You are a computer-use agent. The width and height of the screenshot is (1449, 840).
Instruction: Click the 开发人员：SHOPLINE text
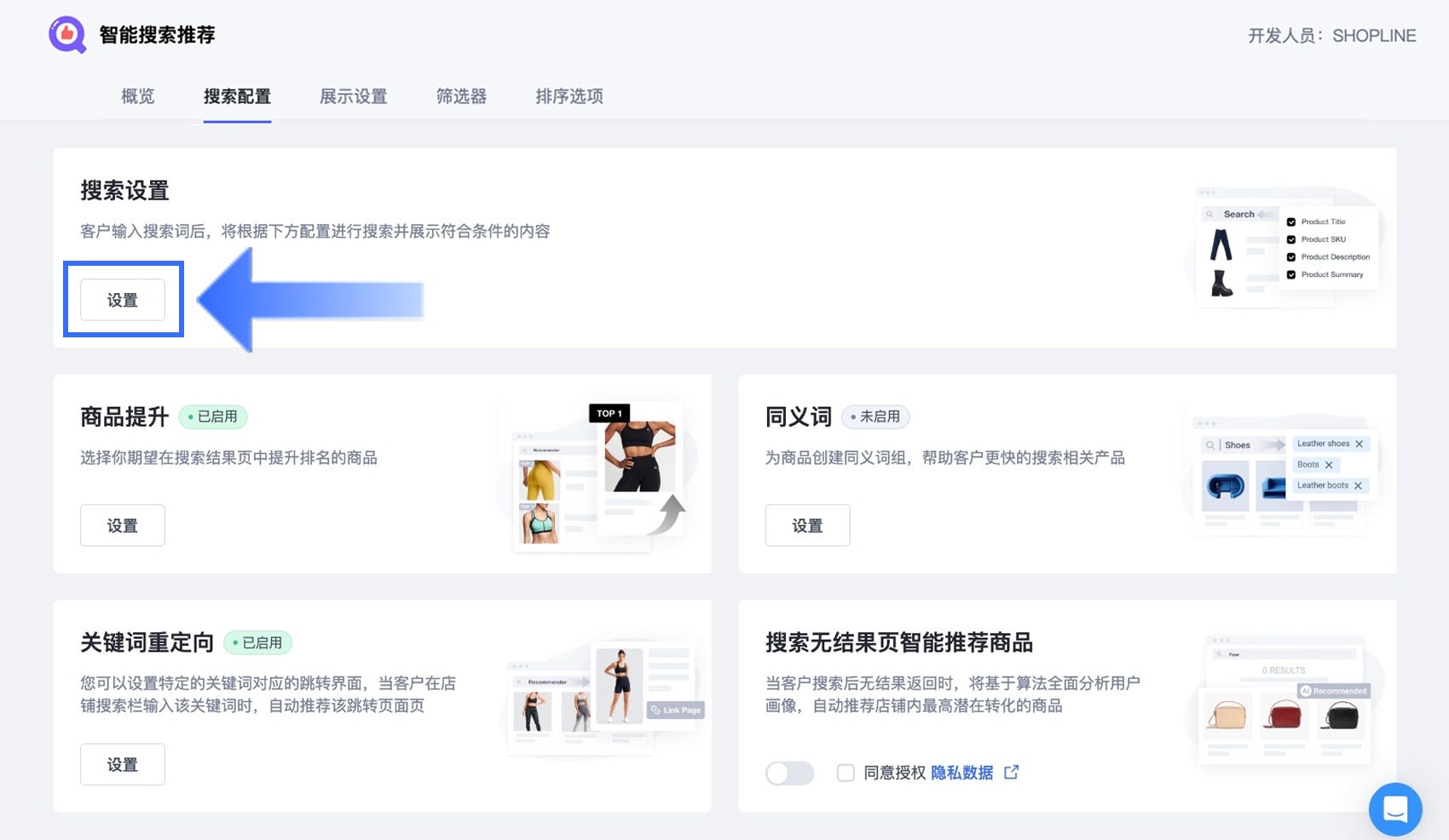[1332, 36]
